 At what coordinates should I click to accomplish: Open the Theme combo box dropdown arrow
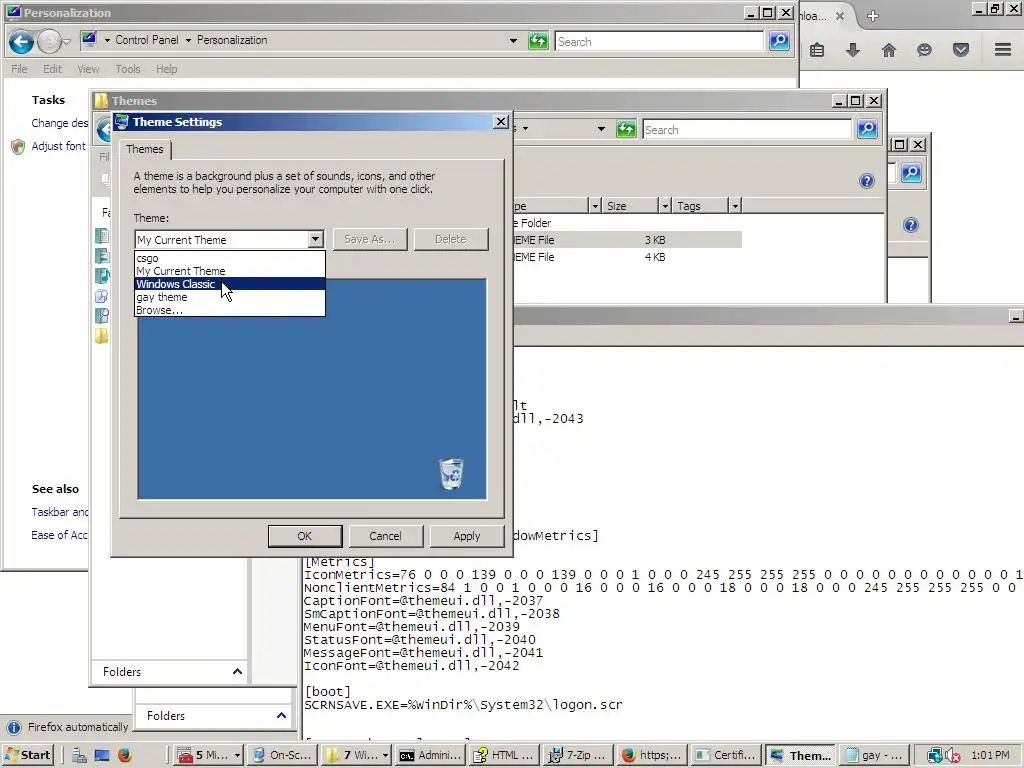pos(315,239)
